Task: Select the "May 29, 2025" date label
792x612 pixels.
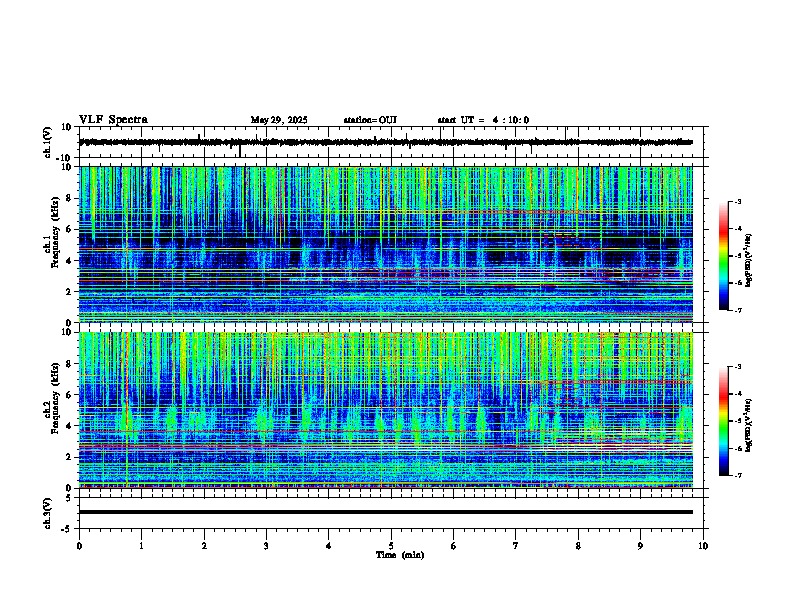Action: (279, 120)
